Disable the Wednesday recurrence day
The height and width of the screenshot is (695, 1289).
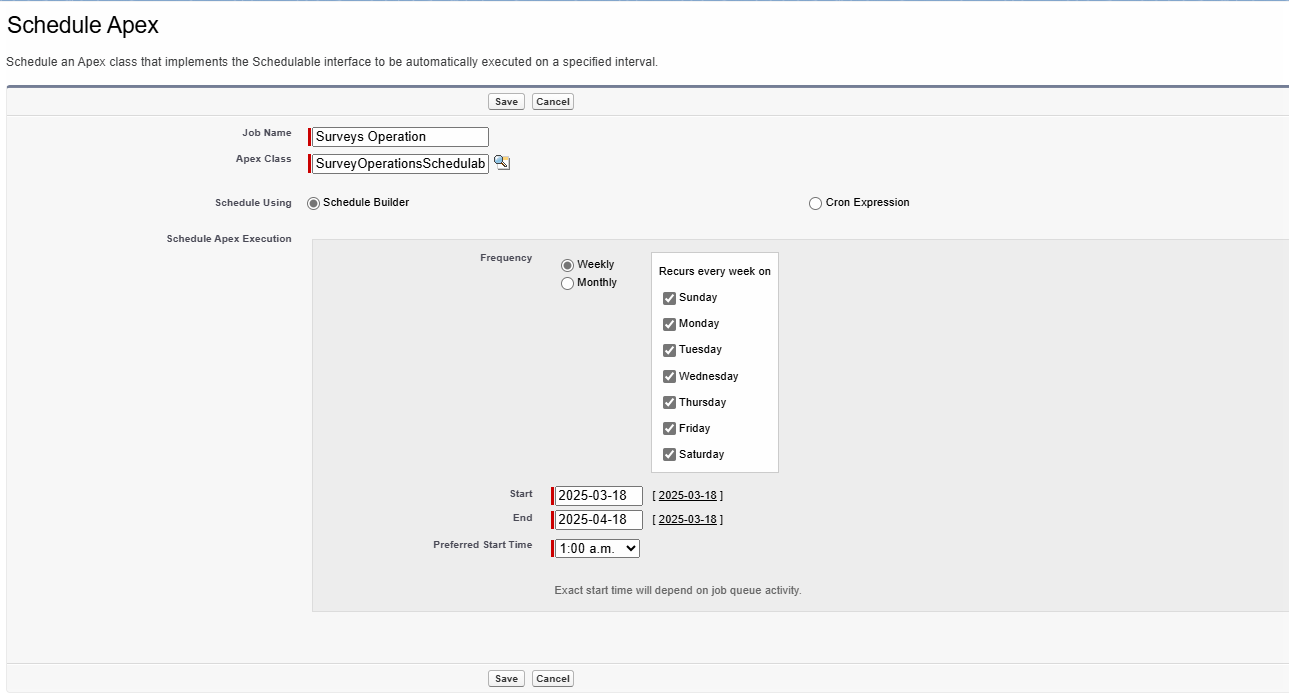[668, 376]
